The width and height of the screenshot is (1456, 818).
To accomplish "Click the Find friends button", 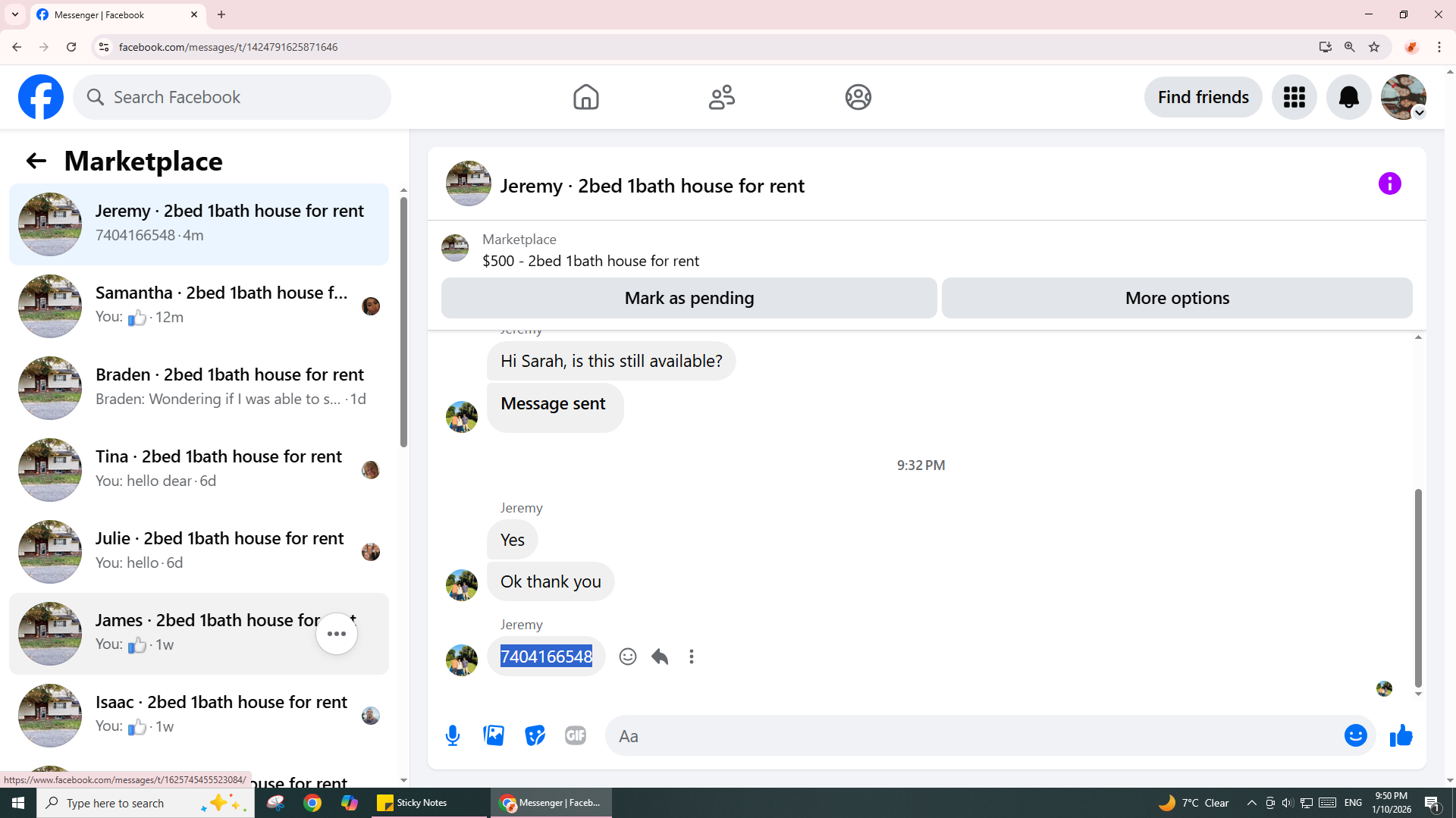I will tap(1203, 97).
